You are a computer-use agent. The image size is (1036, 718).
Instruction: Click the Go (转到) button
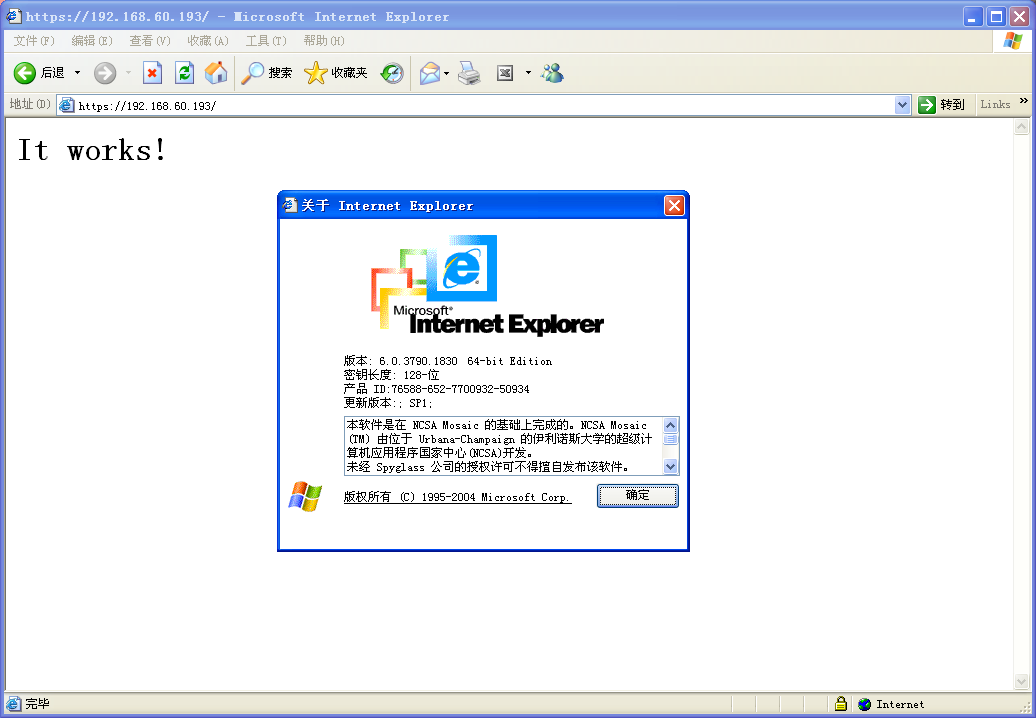click(942, 105)
